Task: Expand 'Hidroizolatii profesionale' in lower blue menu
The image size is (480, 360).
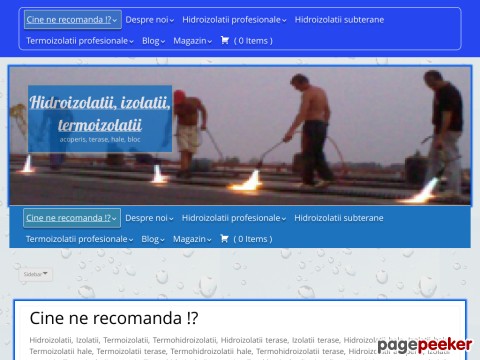Action: [x=234, y=218]
